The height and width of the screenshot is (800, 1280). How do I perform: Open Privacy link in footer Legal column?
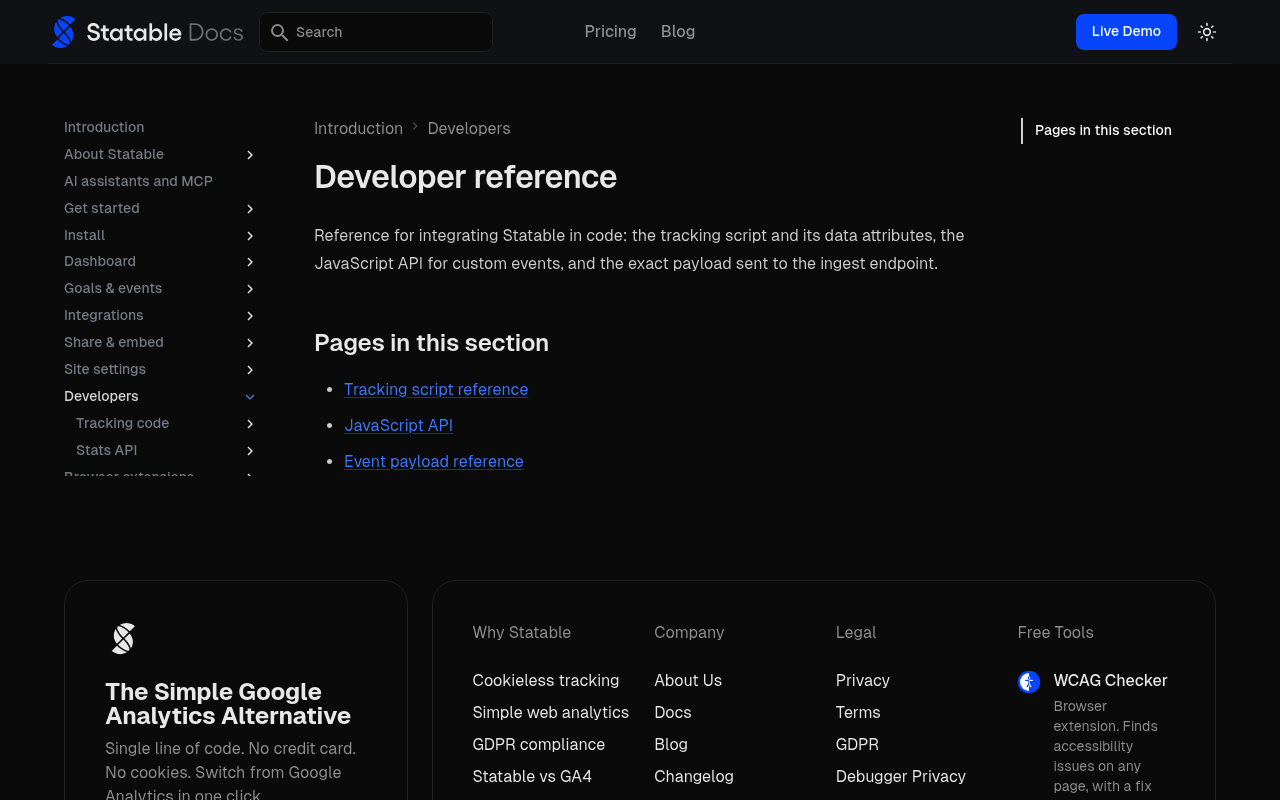(x=863, y=680)
